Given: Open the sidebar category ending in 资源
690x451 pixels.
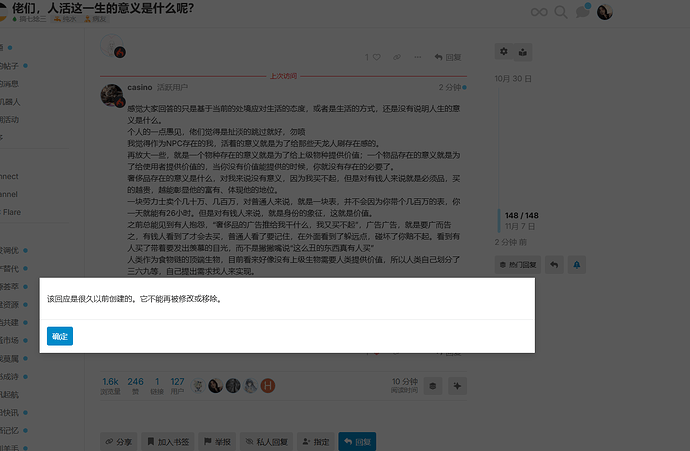Looking at the screenshot, I should (10, 304).
